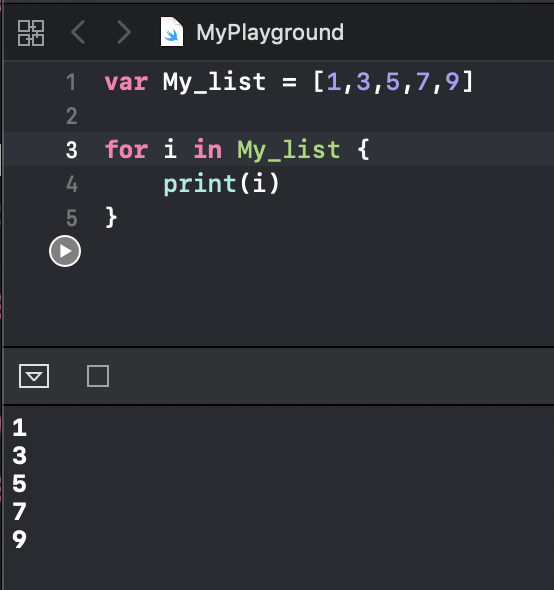Open the related items grid menu
Screen dimensions: 554x590
pos(31,33)
